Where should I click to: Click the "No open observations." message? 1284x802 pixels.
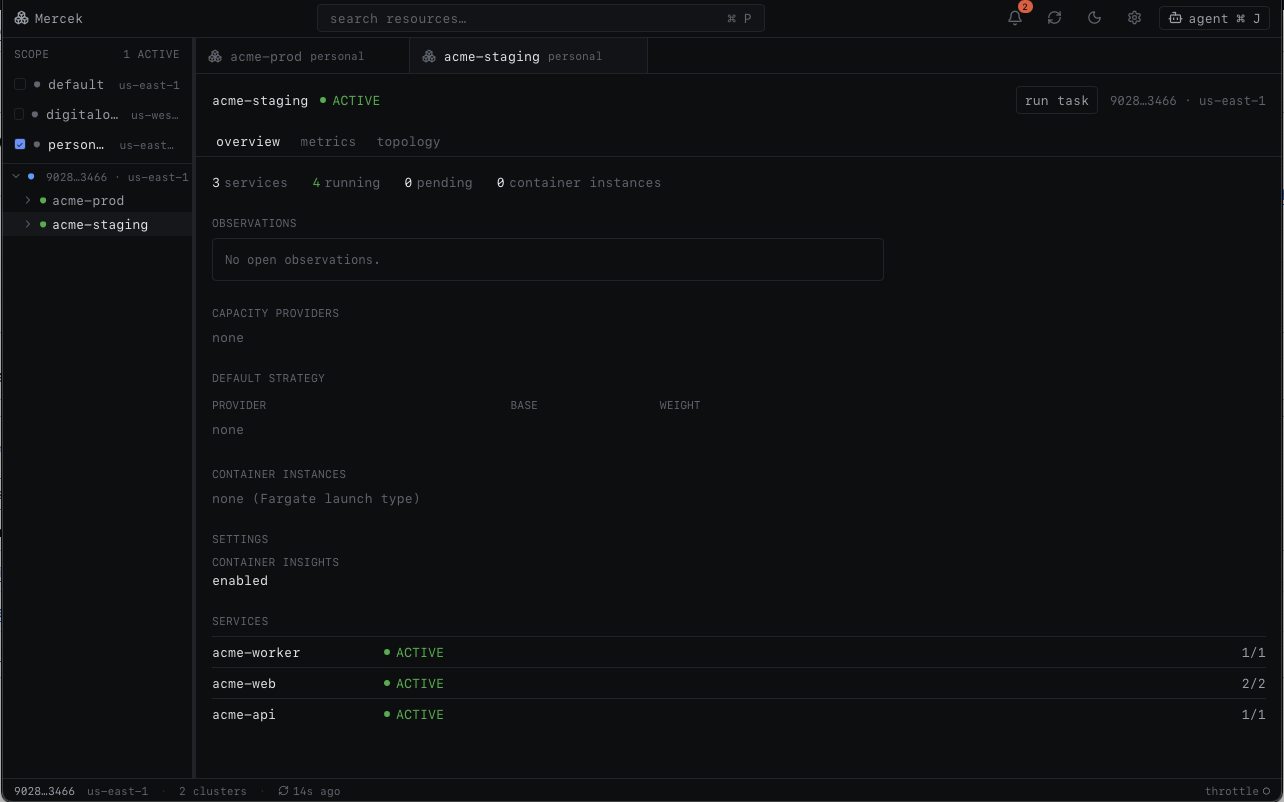[x=303, y=260]
